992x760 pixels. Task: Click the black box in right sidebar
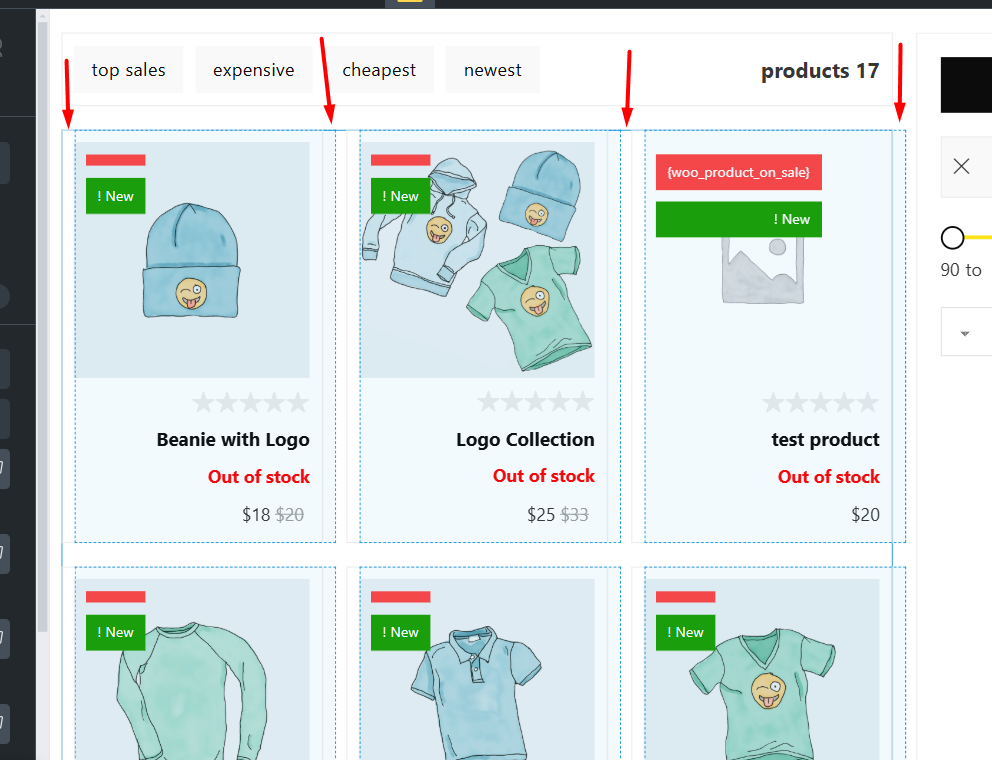click(966, 85)
